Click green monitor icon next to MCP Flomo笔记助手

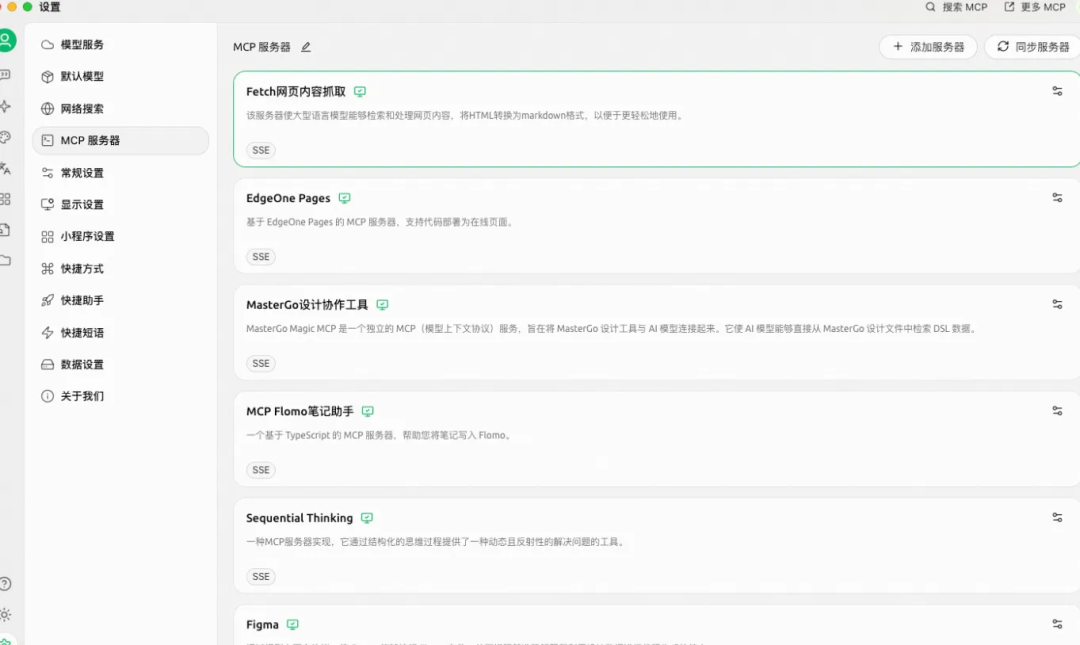tap(368, 411)
